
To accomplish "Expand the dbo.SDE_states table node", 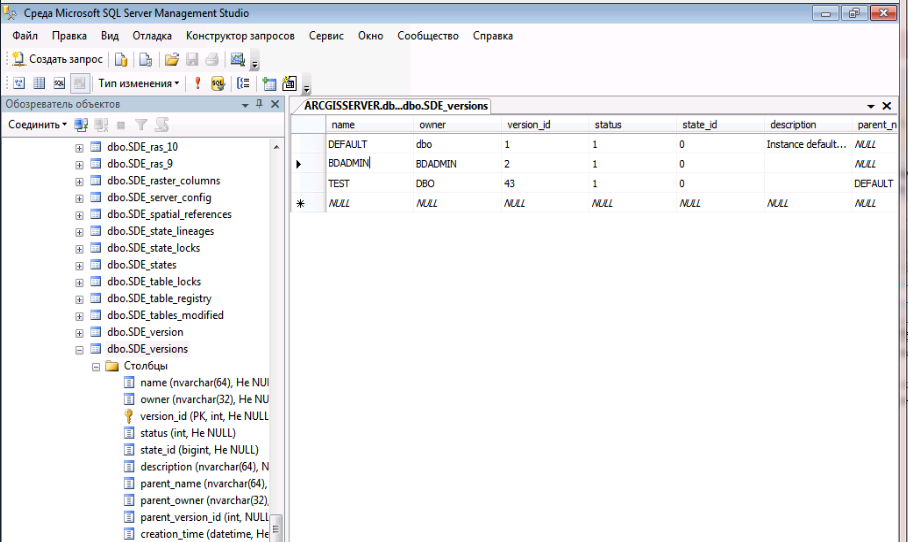I will tap(80, 265).
